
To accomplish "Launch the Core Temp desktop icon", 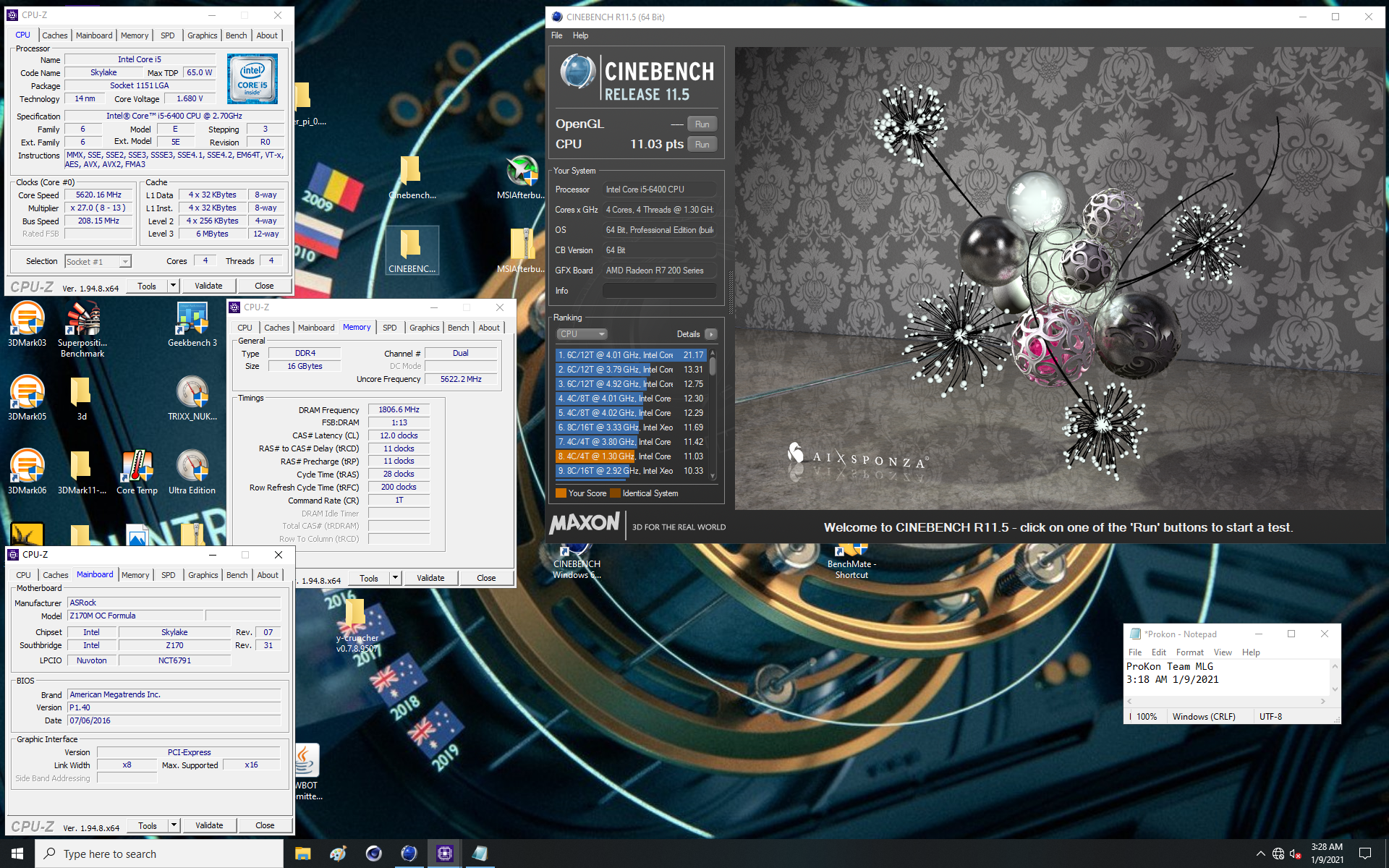I will coord(137,472).
